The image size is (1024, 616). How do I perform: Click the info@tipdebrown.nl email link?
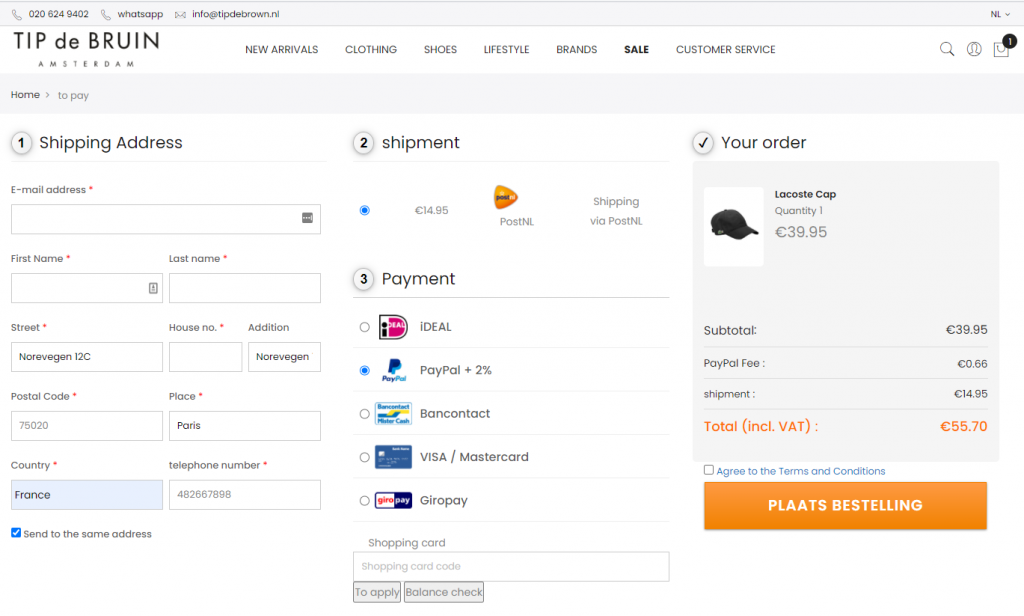tap(236, 14)
